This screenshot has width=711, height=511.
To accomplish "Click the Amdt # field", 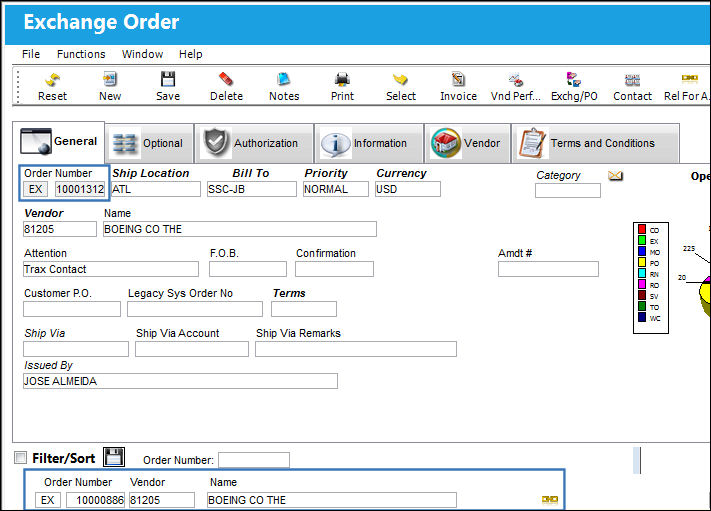I will [x=548, y=269].
